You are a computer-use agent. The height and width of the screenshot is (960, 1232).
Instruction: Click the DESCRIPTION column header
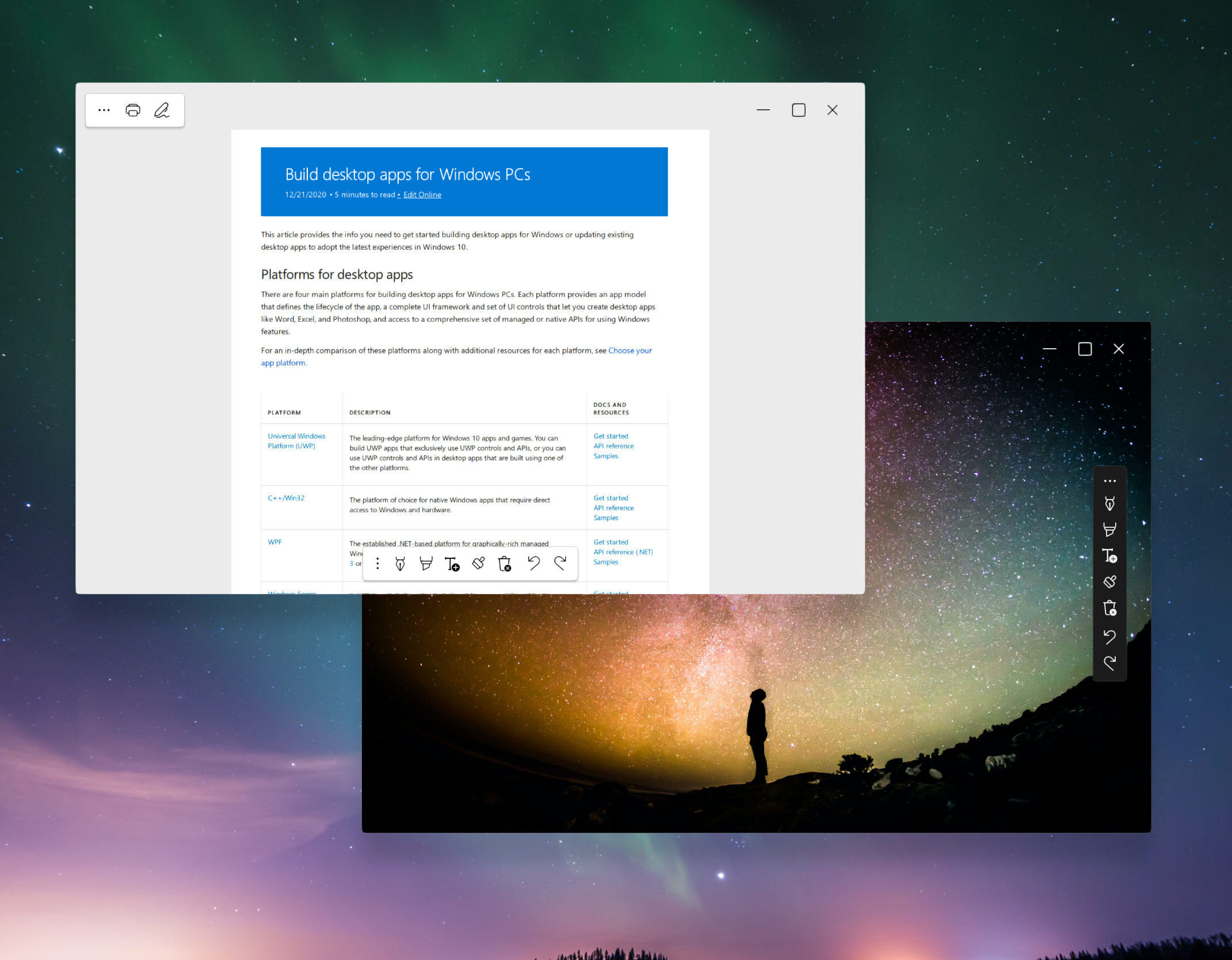click(369, 413)
